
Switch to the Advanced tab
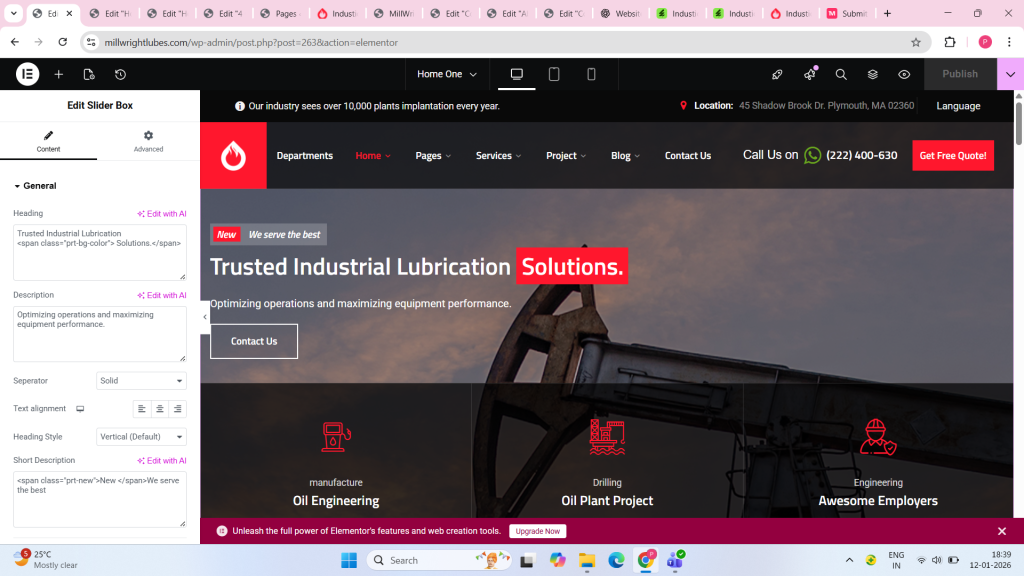coord(148,141)
